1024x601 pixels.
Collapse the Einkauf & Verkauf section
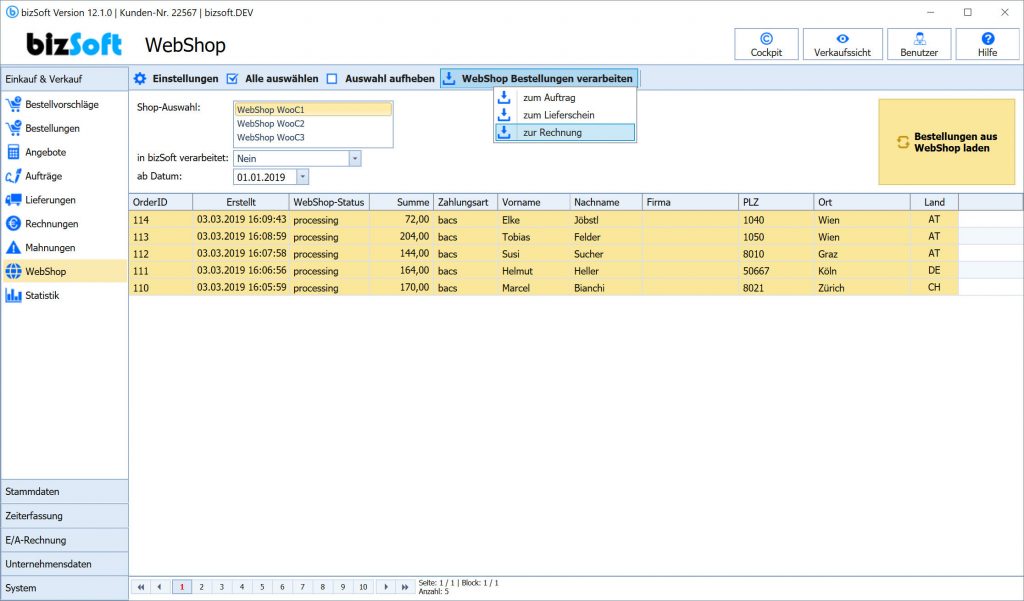pos(64,79)
